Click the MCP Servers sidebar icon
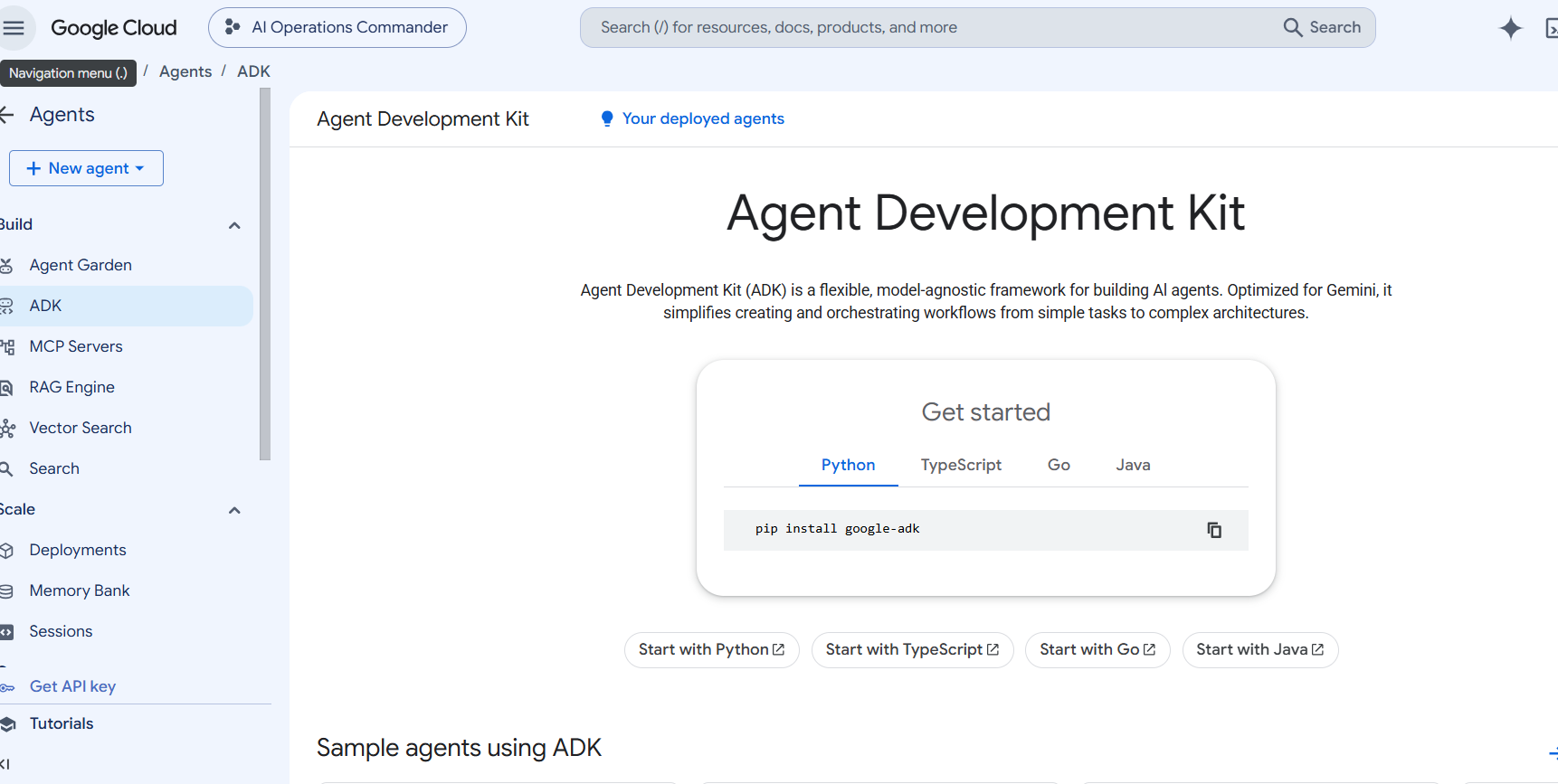Screen dimensions: 1558x784 (7, 346)
